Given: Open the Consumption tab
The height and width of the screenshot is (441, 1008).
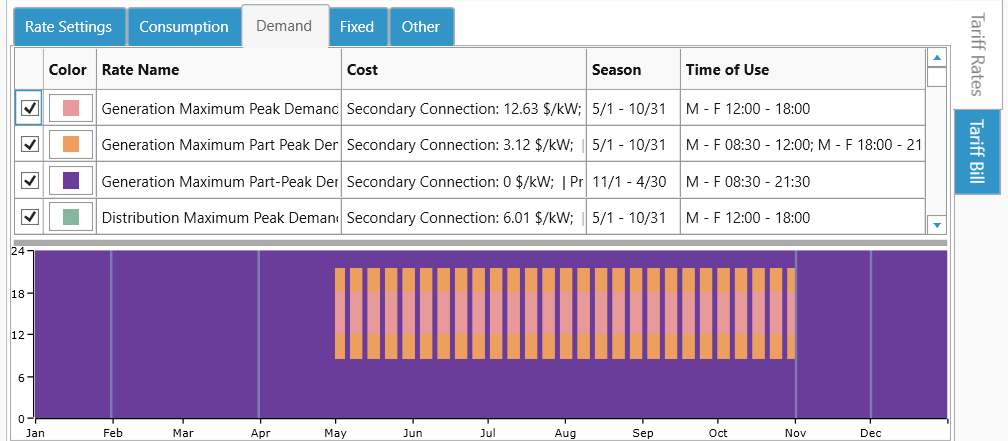Looking at the screenshot, I should point(184,27).
